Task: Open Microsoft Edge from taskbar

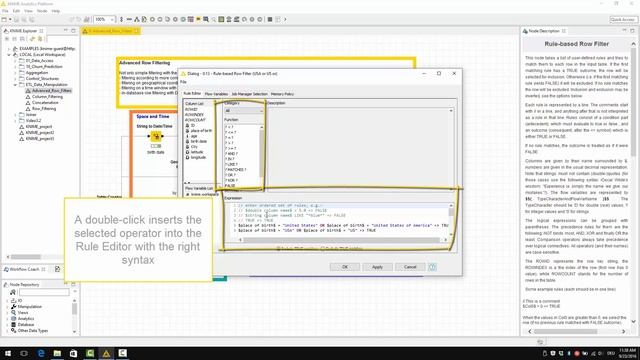Action: click(x=41, y=353)
